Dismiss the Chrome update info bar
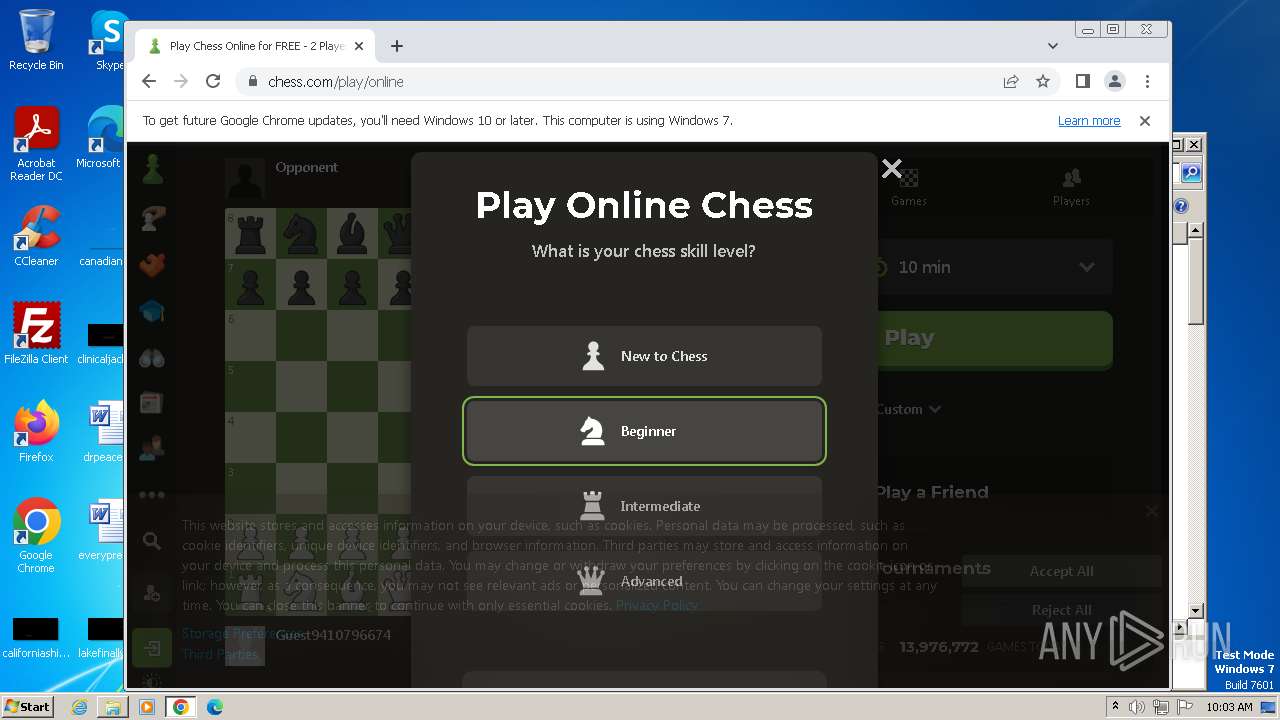1280x720 pixels. pyautogui.click(x=1145, y=121)
